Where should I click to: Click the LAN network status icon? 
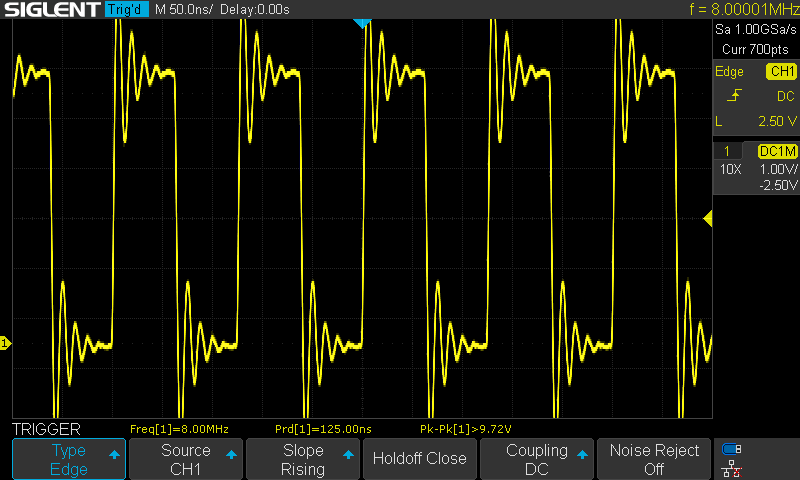[x=732, y=469]
